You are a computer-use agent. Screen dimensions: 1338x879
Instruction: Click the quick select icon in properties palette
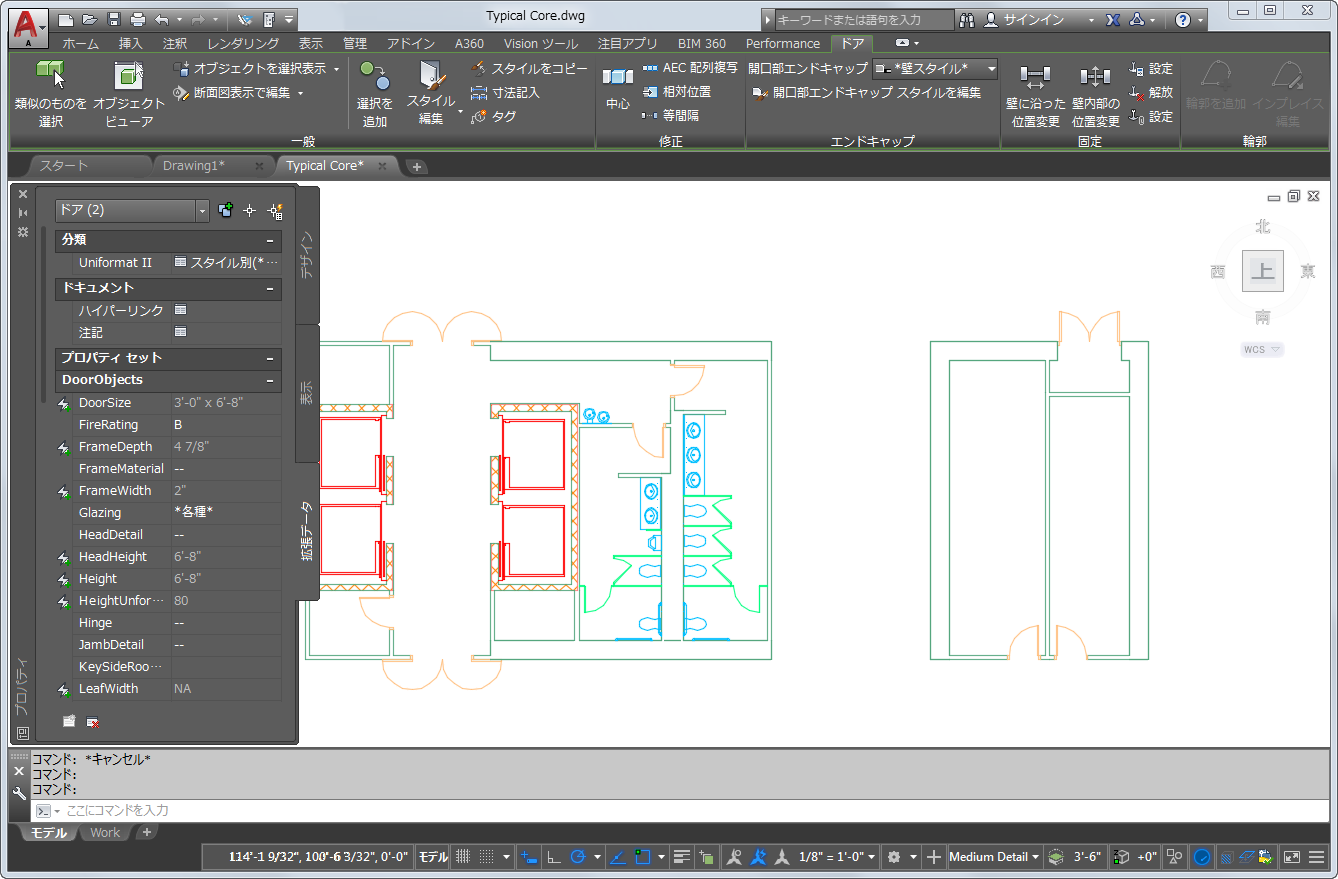click(275, 211)
